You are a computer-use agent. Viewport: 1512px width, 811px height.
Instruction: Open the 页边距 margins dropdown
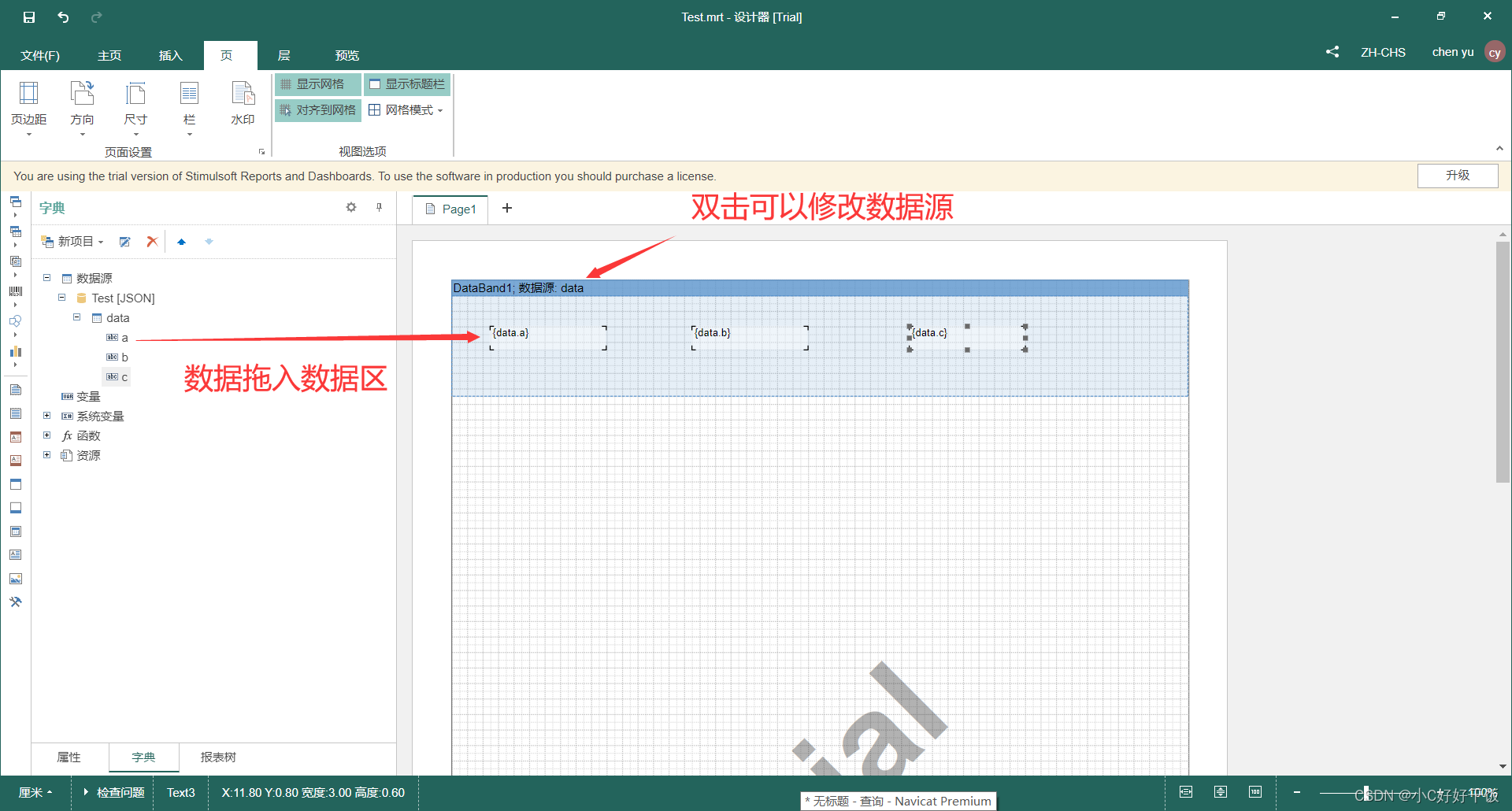pyautogui.click(x=28, y=109)
